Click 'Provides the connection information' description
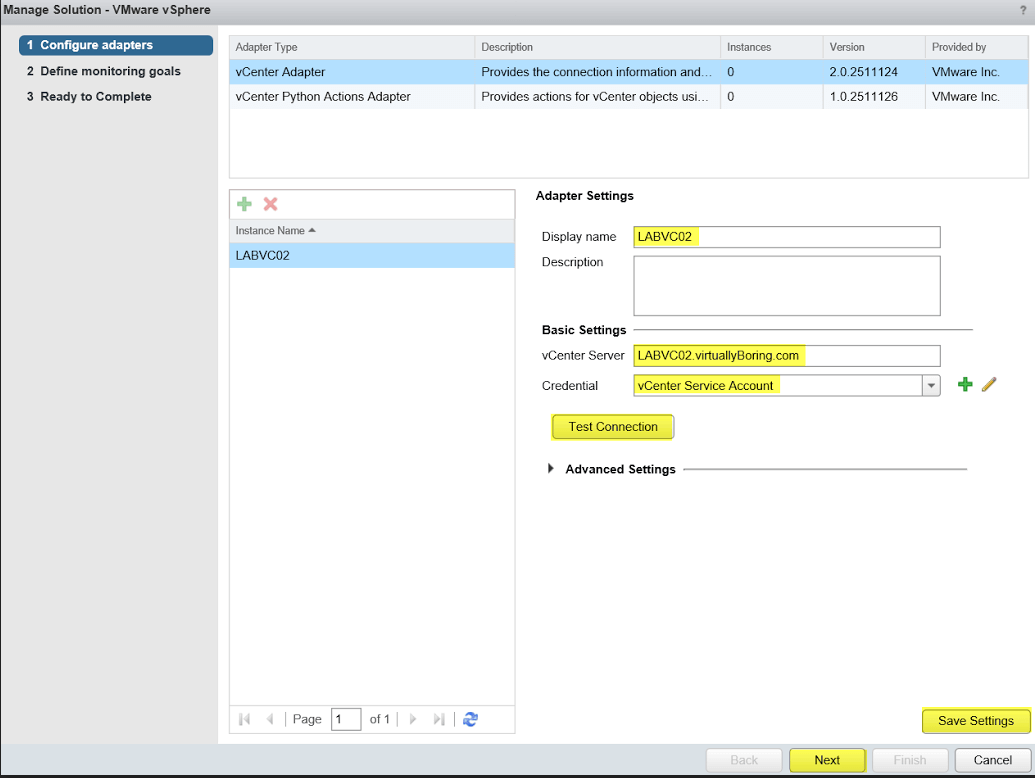 click(597, 72)
